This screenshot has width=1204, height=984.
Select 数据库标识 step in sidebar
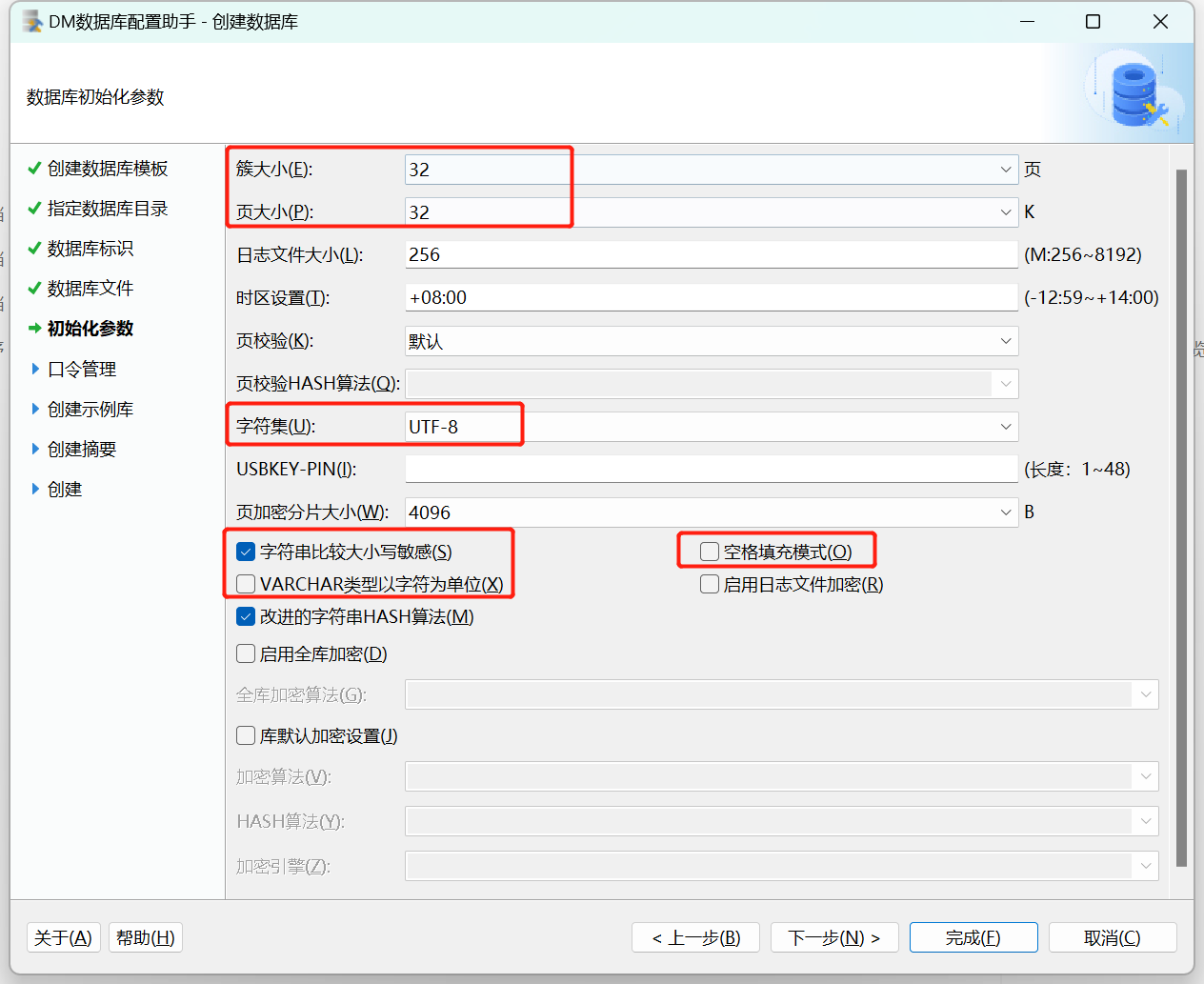(x=90, y=249)
